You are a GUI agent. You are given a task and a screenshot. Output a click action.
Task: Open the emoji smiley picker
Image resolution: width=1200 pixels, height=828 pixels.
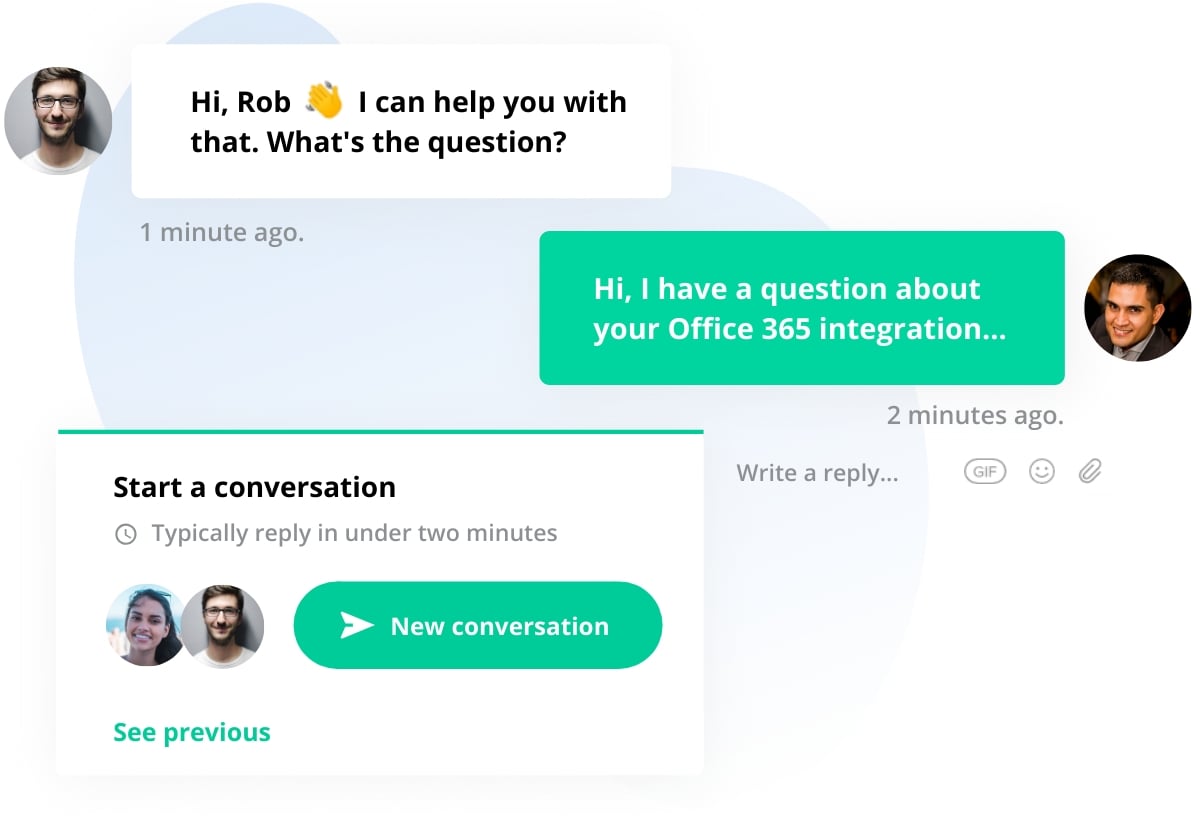(1041, 471)
